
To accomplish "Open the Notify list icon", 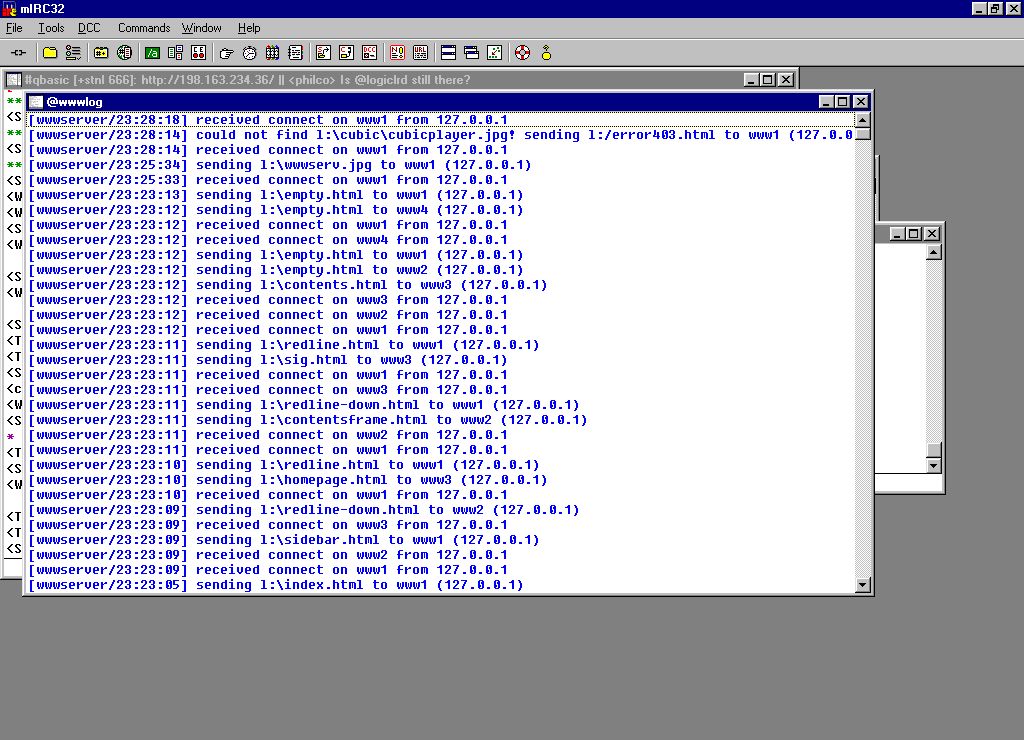I will coord(397,52).
